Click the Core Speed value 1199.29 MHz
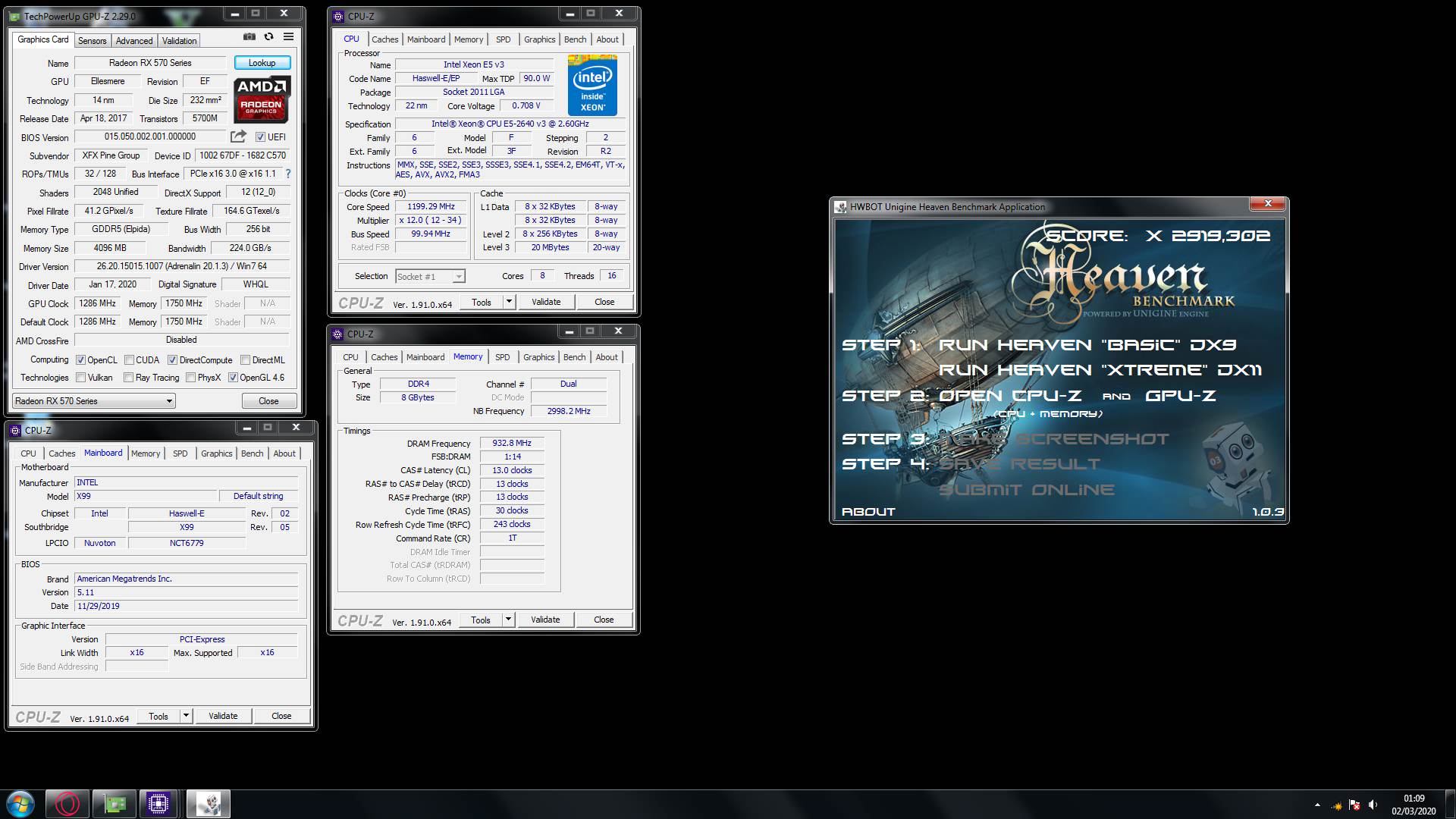The width and height of the screenshot is (1456, 819). [x=431, y=206]
